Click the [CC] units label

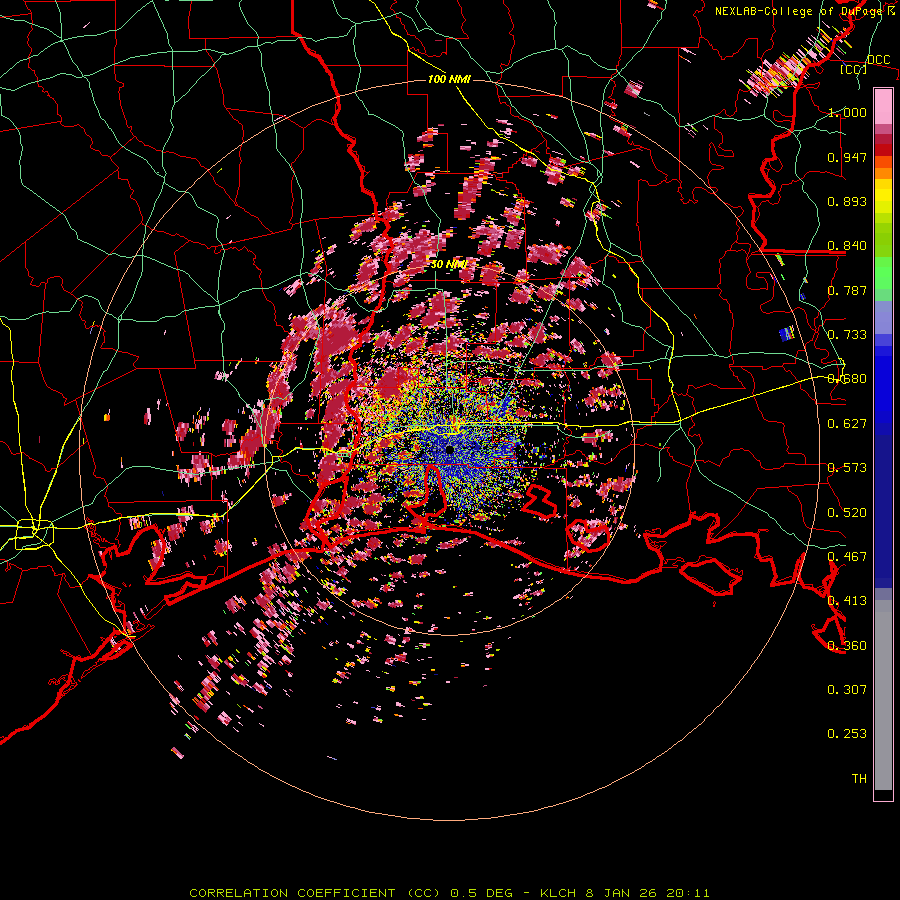click(853, 69)
